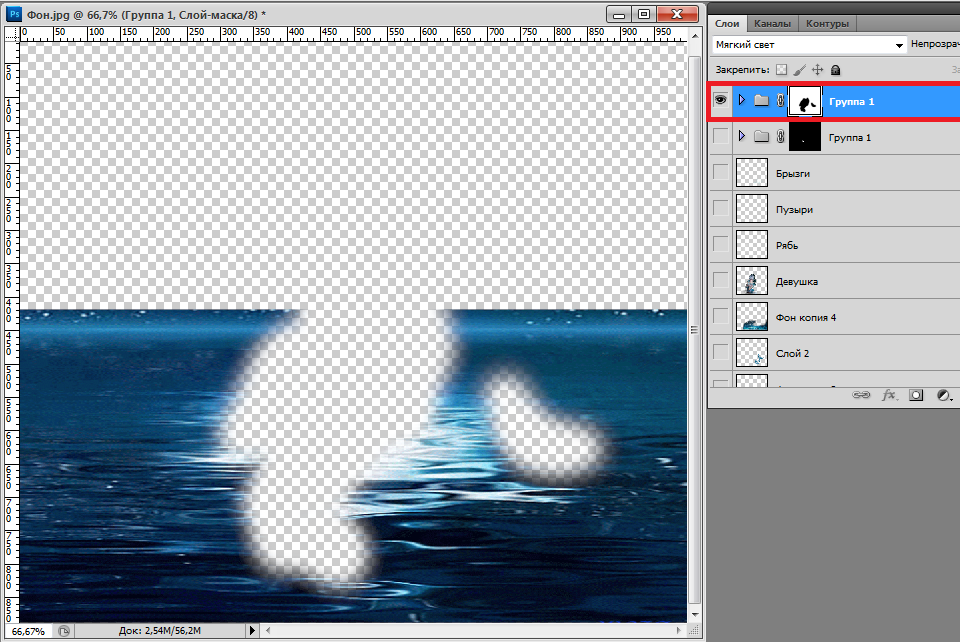960x642 pixels.
Task: Hide the selected Группа 1 layer group
Action: [x=720, y=101]
